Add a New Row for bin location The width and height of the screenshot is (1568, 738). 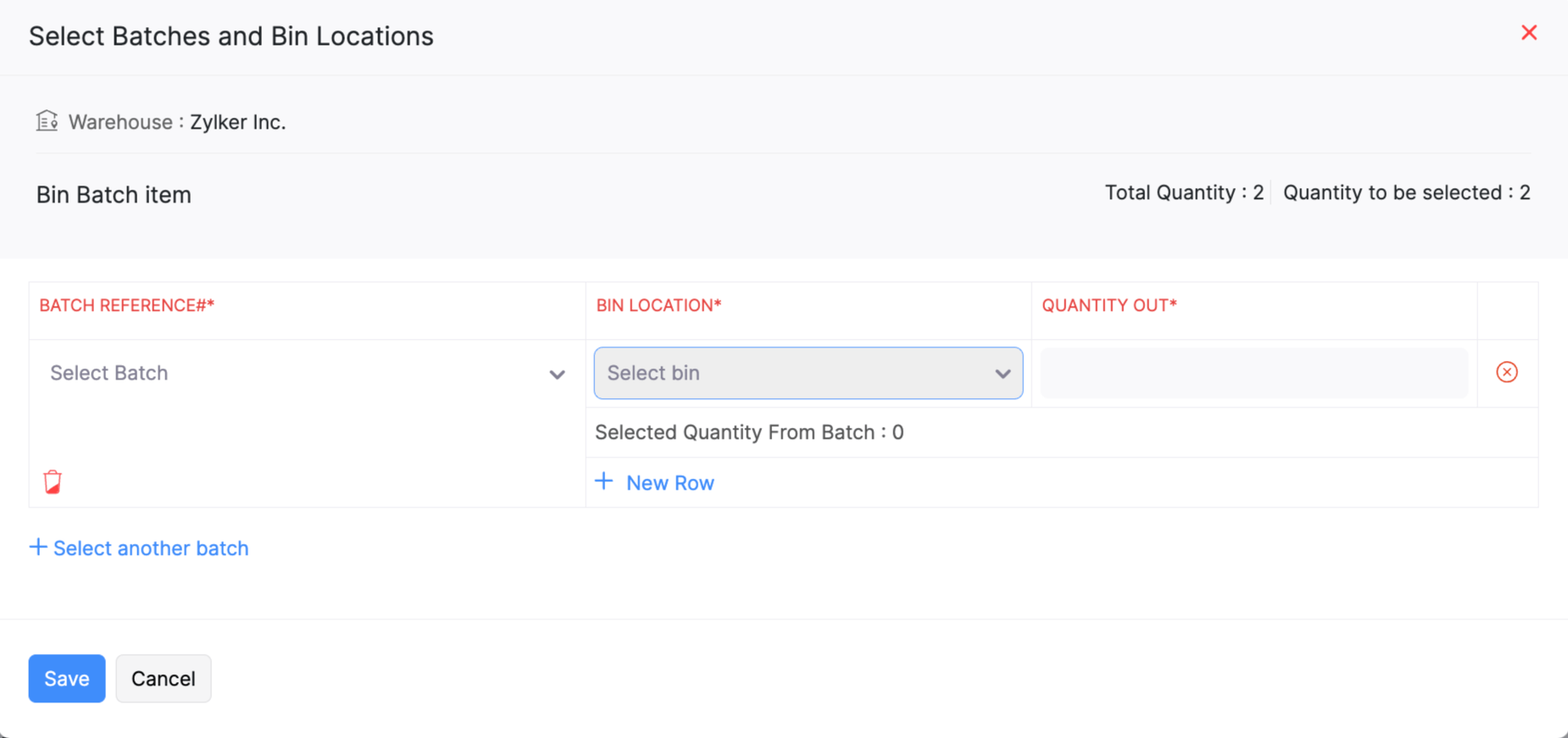point(670,482)
